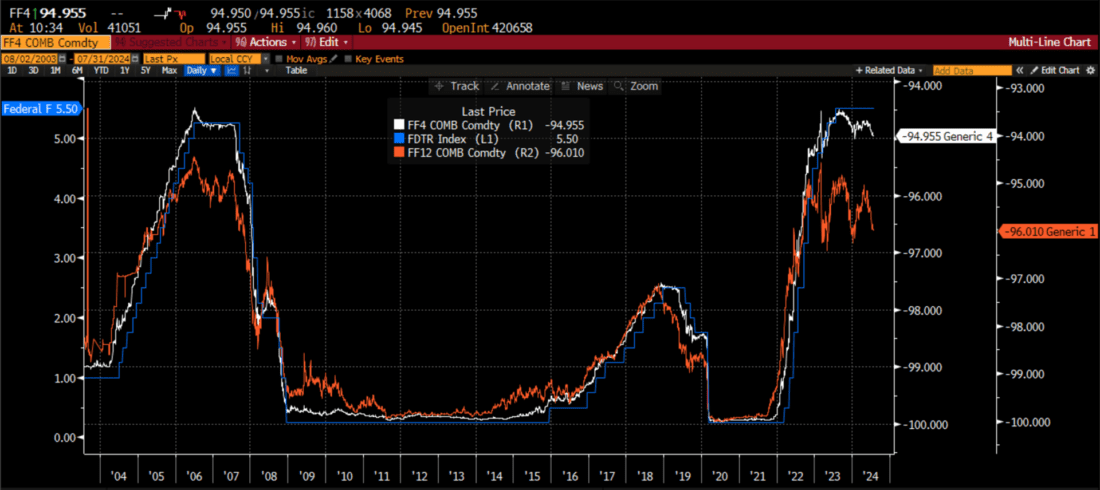This screenshot has height=490, width=1100.
Task: Toggle the Key Events checkbox
Action: [x=348, y=59]
